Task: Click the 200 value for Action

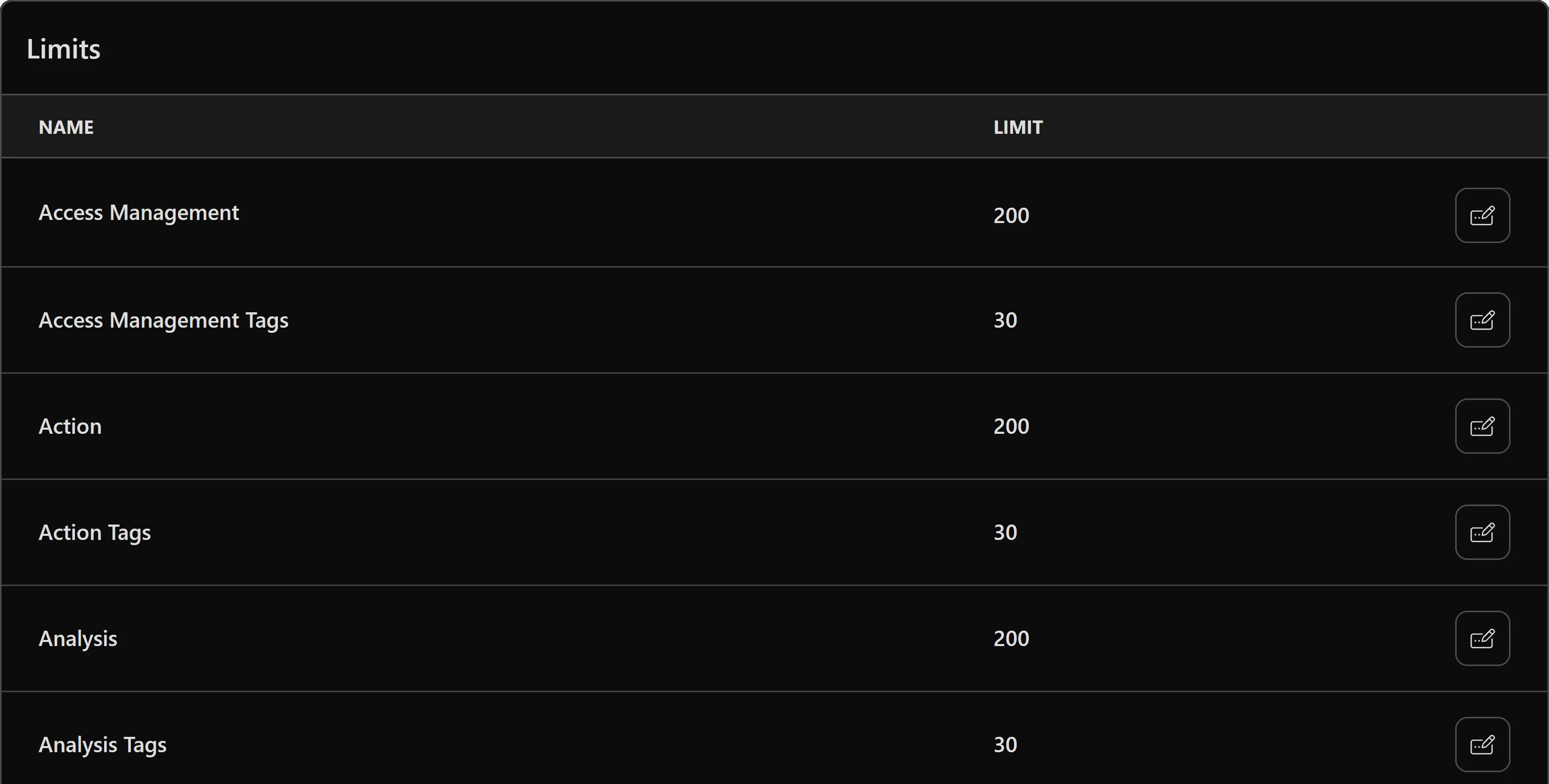Action: coord(1010,426)
